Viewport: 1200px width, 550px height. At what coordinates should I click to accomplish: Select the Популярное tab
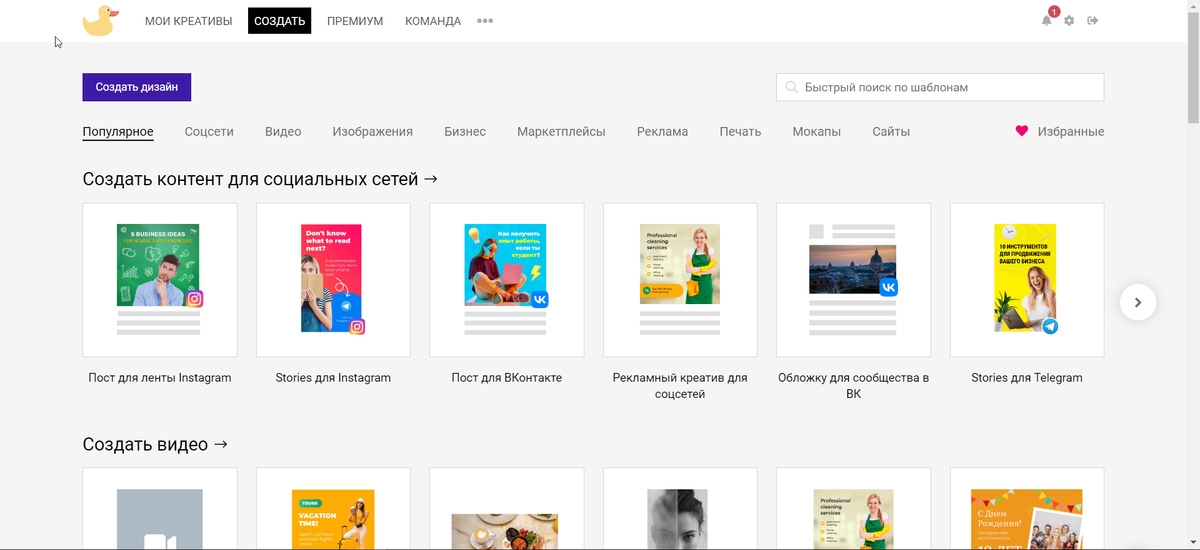(x=118, y=132)
